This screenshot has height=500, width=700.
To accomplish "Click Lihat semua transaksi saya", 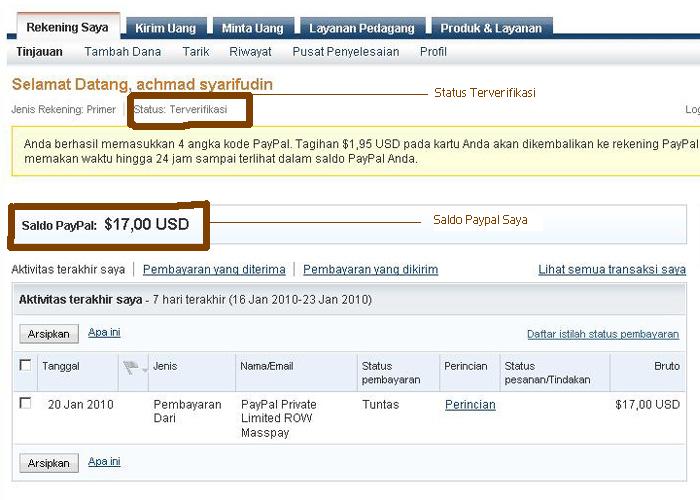I will (x=612, y=270).
